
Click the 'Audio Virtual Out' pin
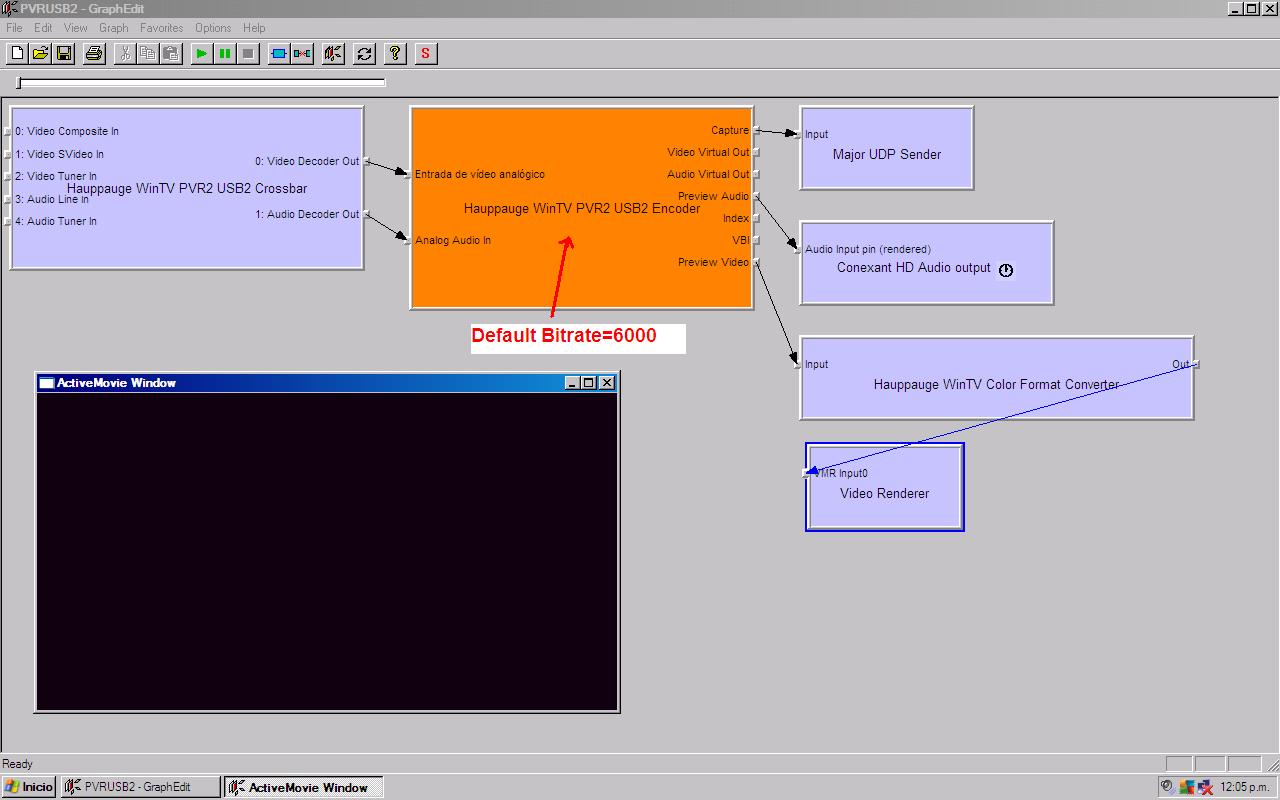click(757, 174)
